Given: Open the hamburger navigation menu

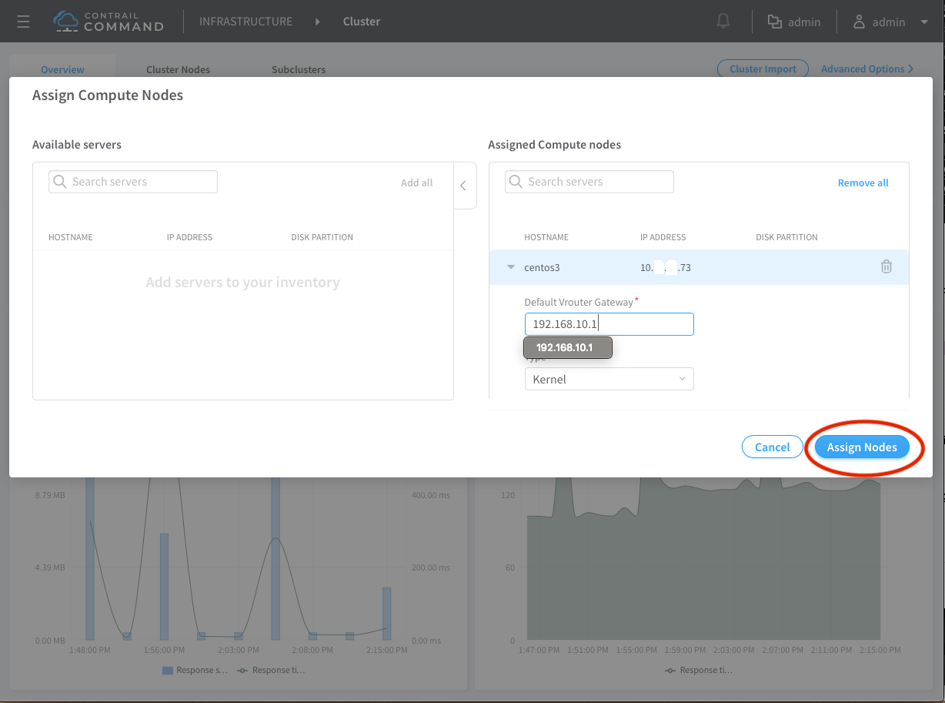Looking at the screenshot, I should click(23, 21).
